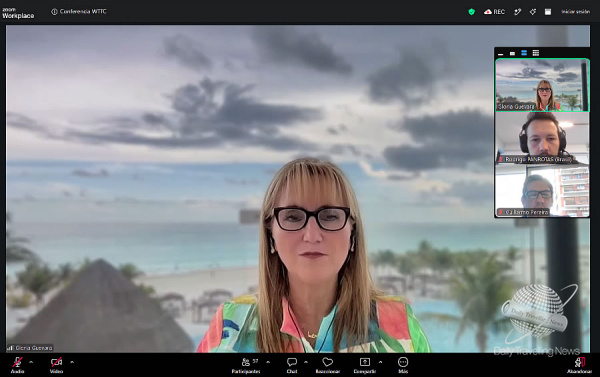Select Rodrigo PANROTAS video thumbnail
This screenshot has height=377, width=600.
pos(542,138)
